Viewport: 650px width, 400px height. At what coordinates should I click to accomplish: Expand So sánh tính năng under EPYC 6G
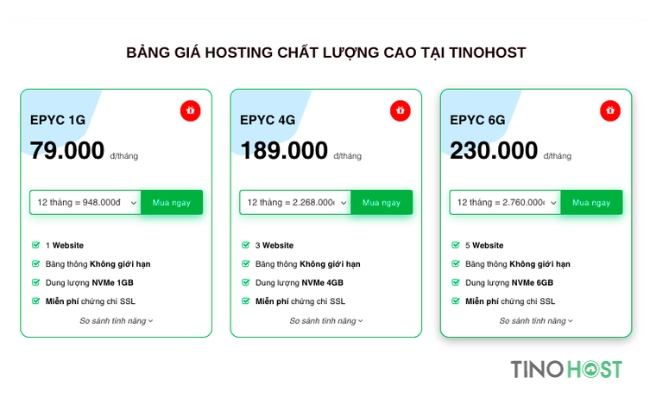536,321
